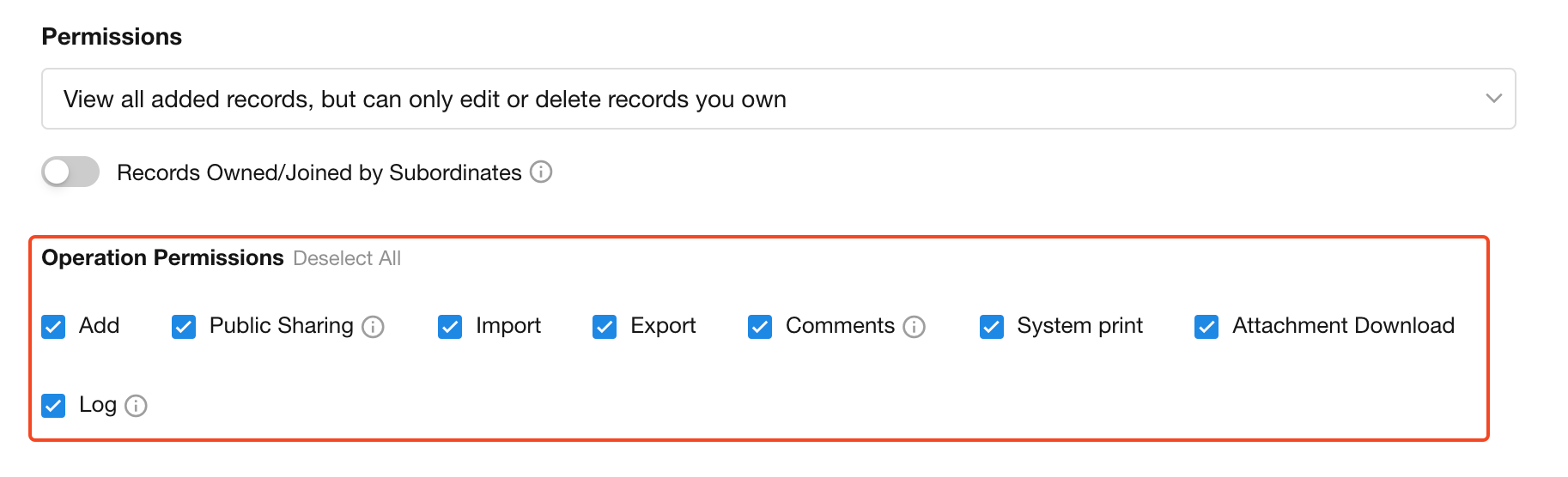Untick the Log permission checkbox
Screen dimensions: 1568x477
[53, 406]
